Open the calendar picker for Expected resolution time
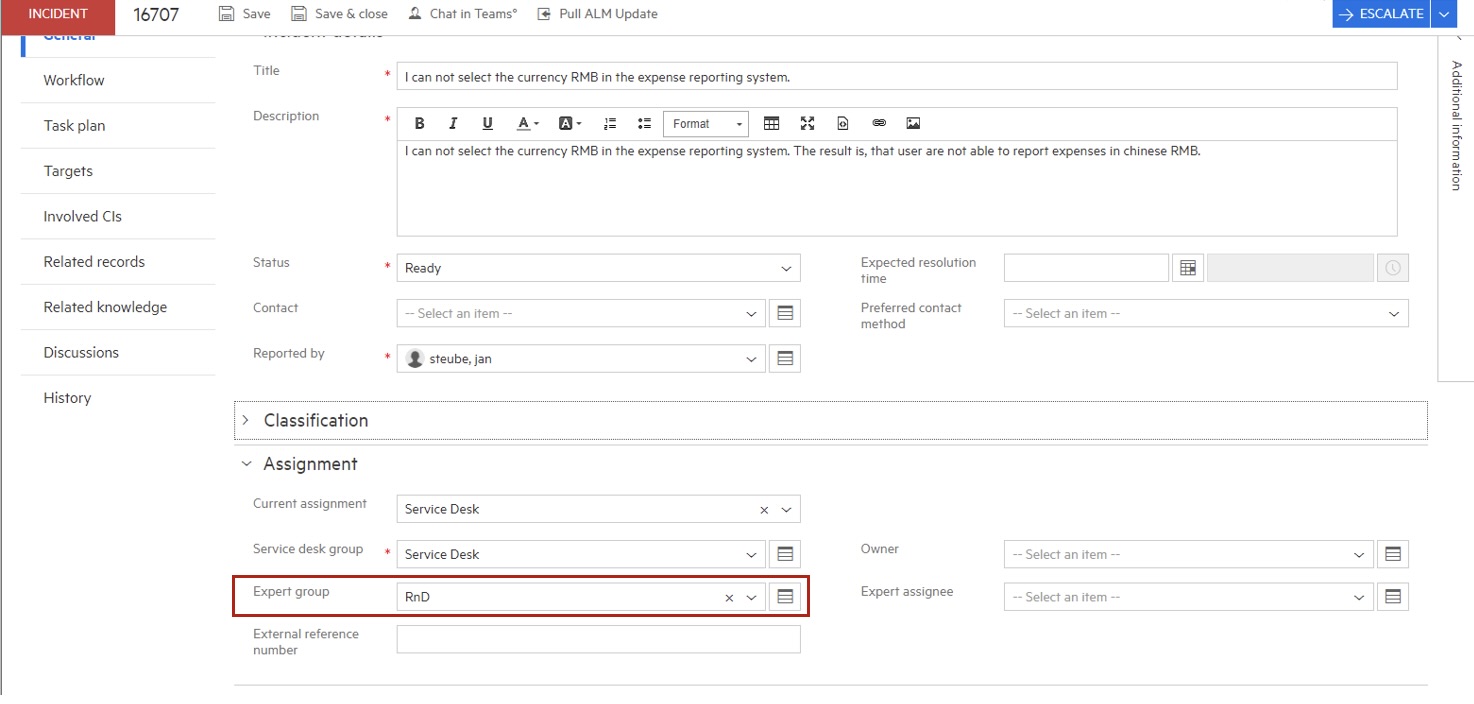The width and height of the screenshot is (1474, 704). tap(1187, 267)
